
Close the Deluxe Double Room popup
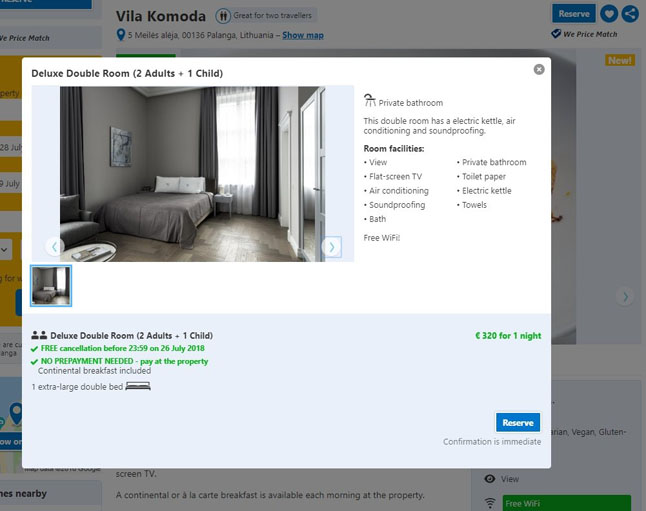tap(539, 69)
